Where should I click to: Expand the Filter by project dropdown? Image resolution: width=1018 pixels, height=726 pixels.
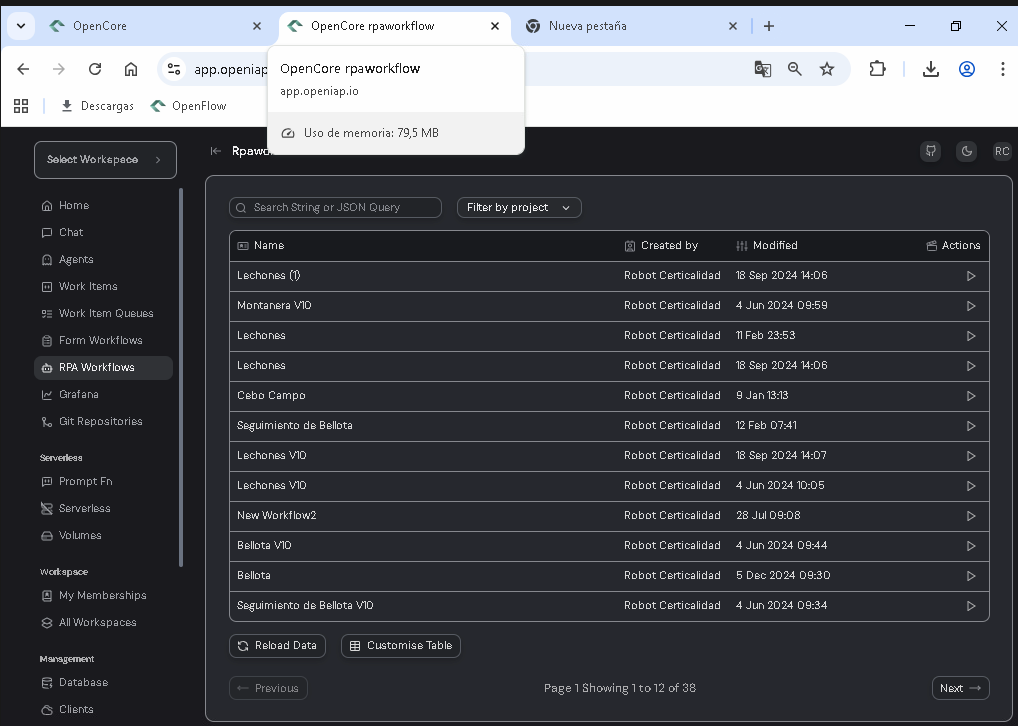click(519, 207)
